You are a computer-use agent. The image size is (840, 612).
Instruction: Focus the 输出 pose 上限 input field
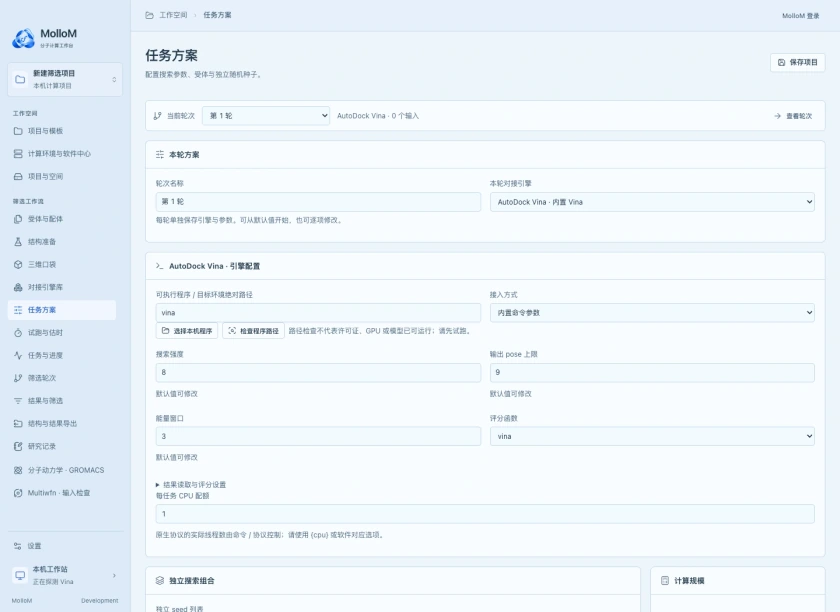tap(652, 372)
